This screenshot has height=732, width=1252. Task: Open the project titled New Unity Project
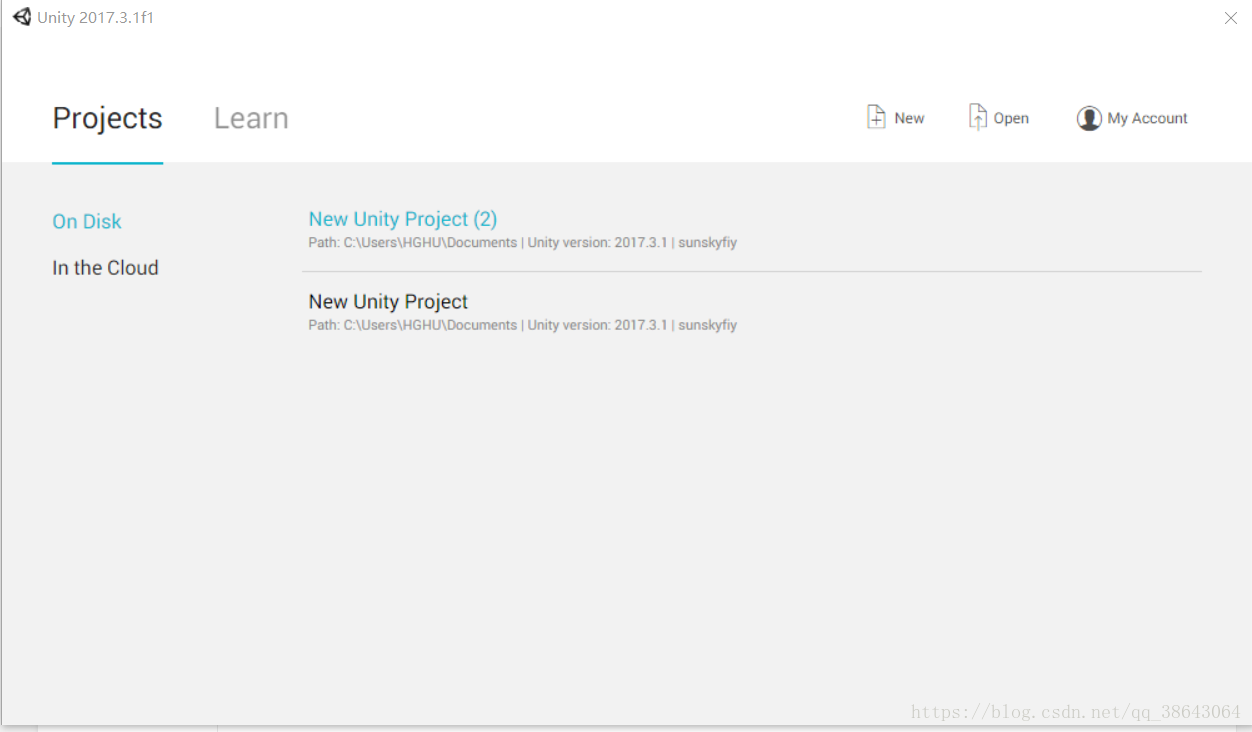point(388,301)
